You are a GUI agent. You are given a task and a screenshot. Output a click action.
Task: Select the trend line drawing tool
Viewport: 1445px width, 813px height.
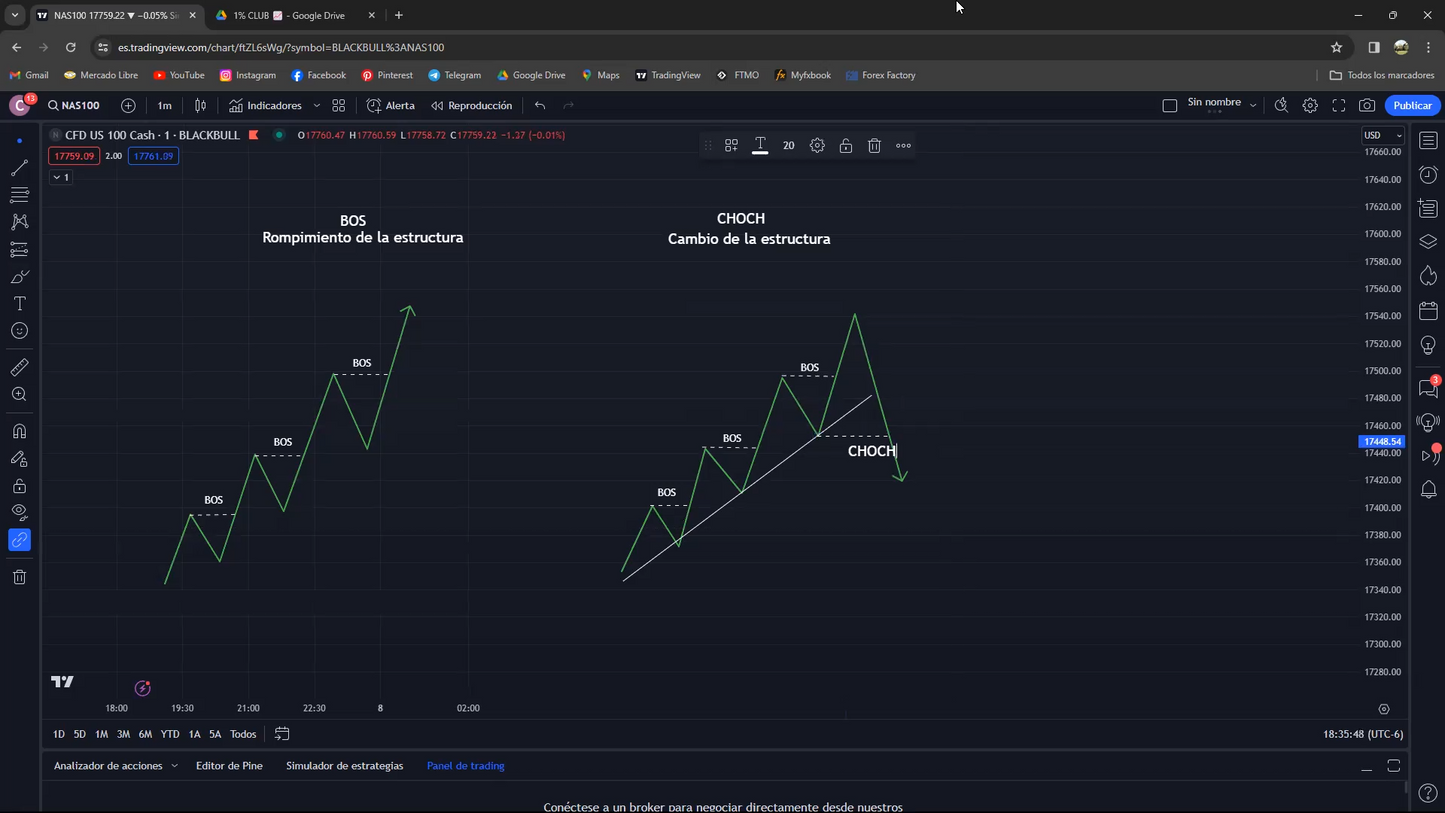[x=19, y=168]
